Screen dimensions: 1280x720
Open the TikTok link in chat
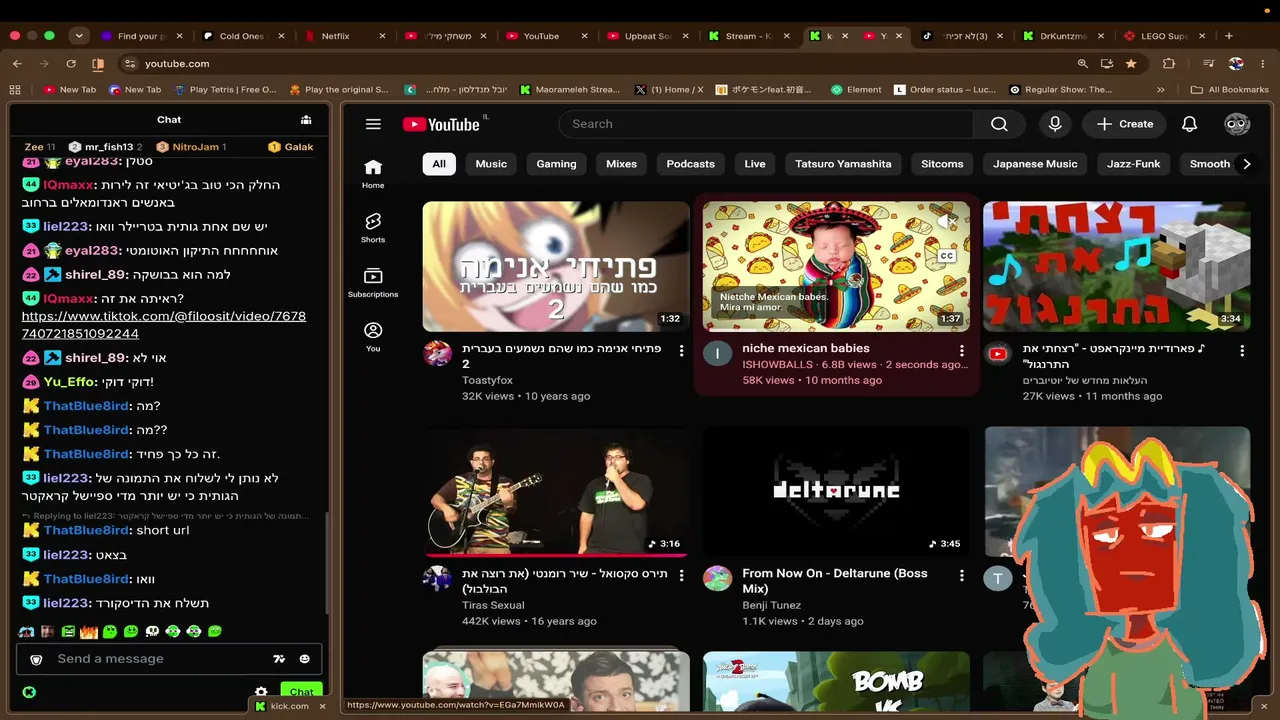point(164,325)
